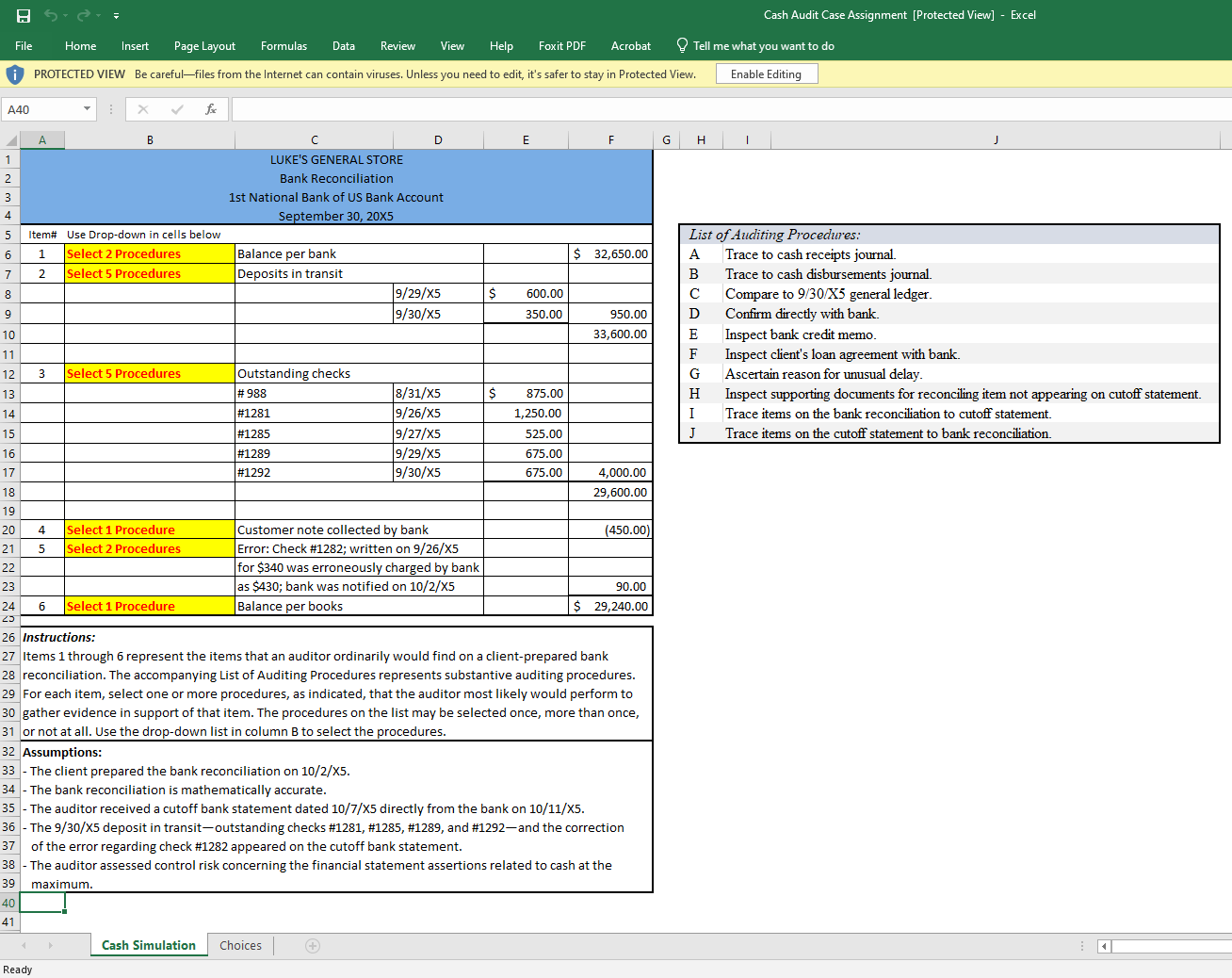1232x978 pixels.
Task: Click the Redo arrow icon
Action: (x=84, y=15)
